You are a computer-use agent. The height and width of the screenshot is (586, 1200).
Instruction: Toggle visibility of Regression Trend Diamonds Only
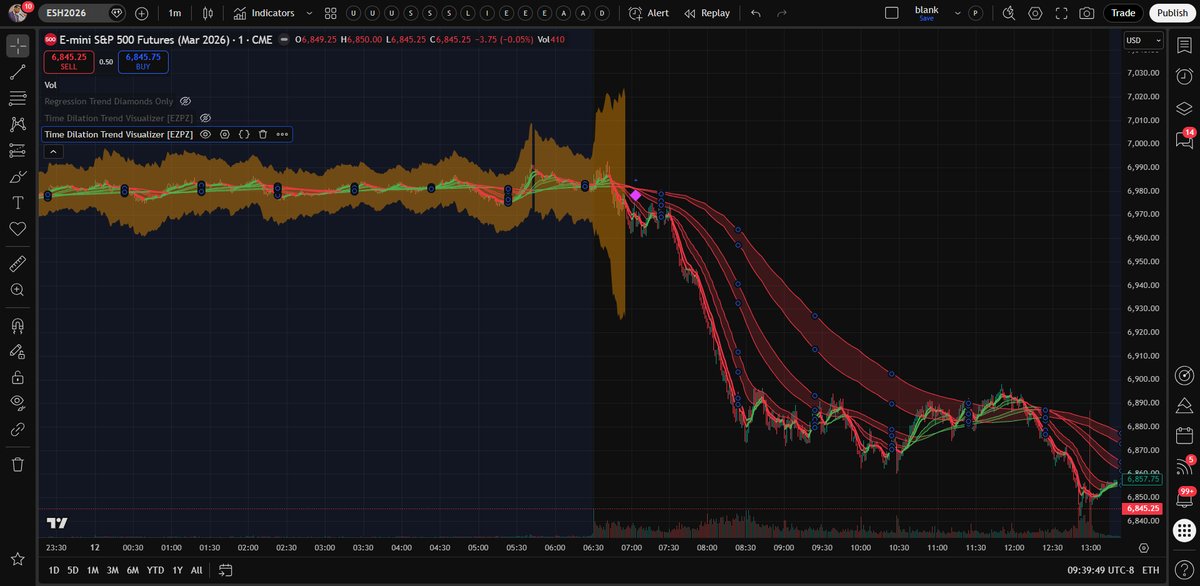185,101
